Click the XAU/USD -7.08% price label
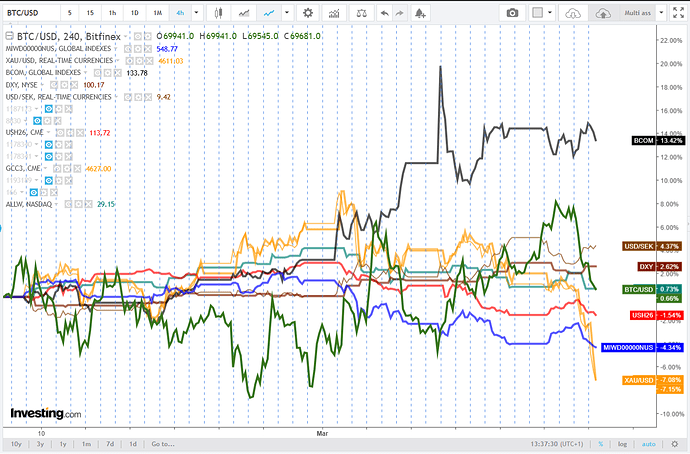The height and width of the screenshot is (454, 690). tap(653, 380)
